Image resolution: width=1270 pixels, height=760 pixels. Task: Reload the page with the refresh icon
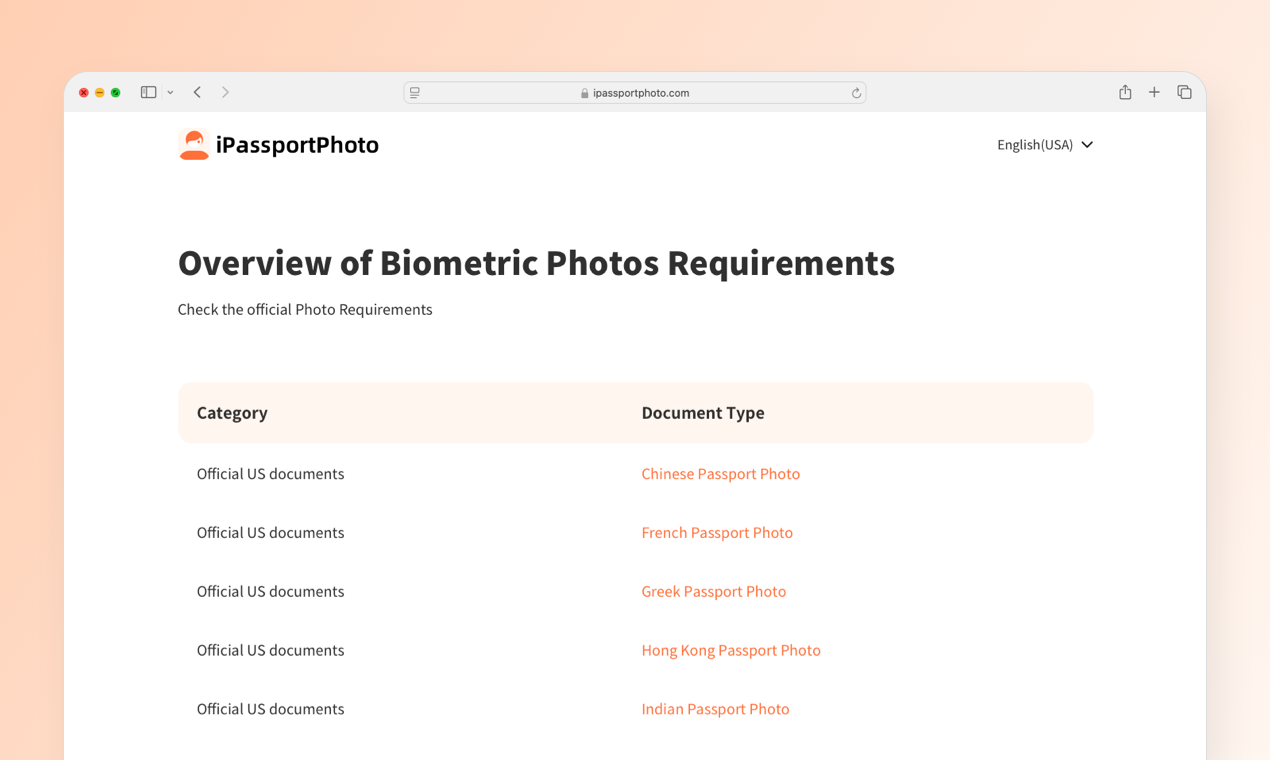tap(856, 93)
